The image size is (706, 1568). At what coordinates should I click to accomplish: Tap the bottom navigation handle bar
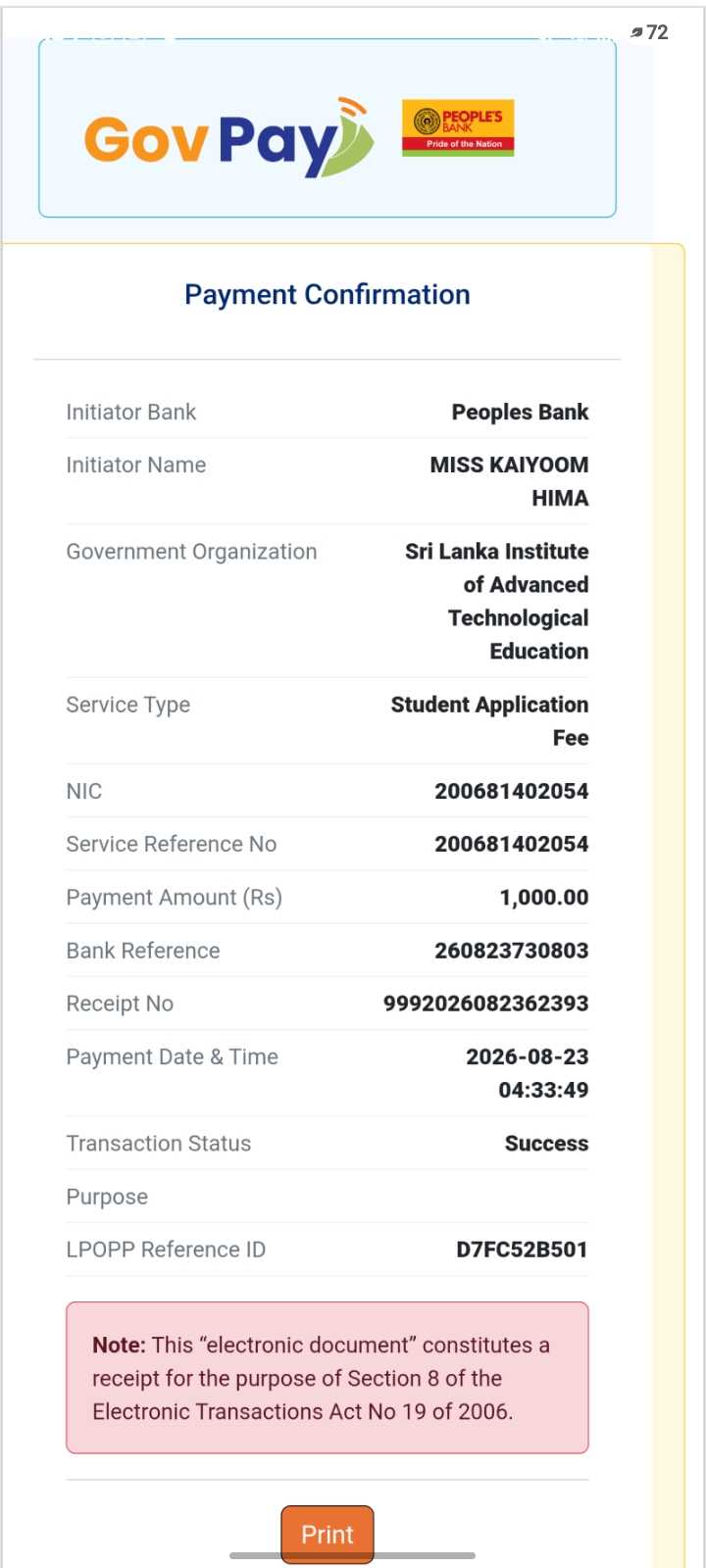click(x=352, y=1555)
